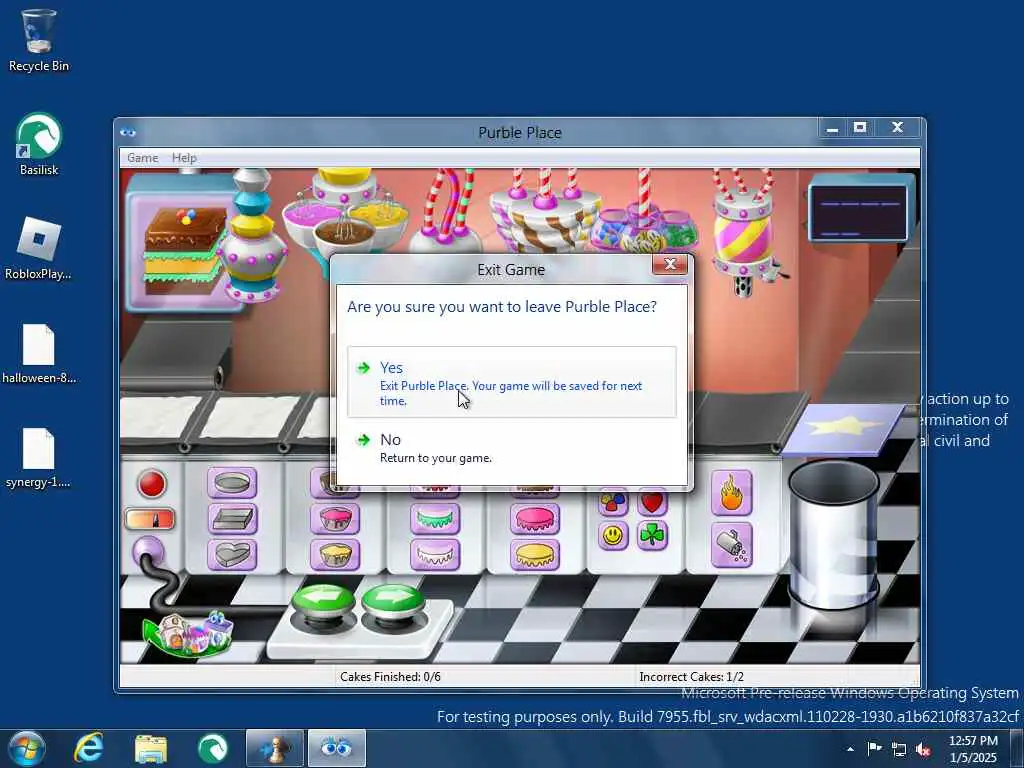Close the Exit Game dialog
The height and width of the screenshot is (768, 1024).
669,264
